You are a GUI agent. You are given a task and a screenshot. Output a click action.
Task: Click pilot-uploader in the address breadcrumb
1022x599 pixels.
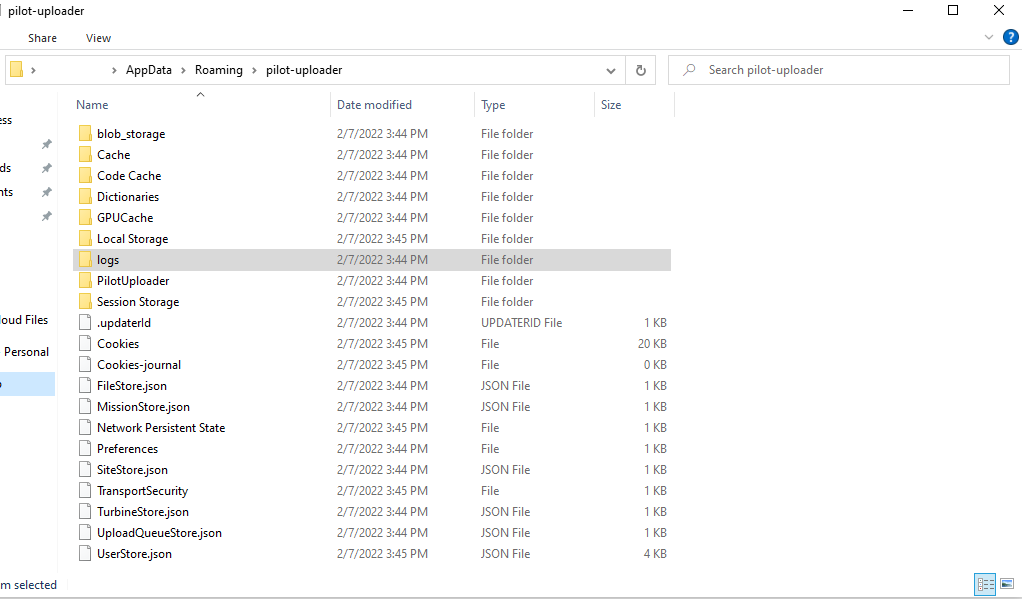tap(304, 70)
